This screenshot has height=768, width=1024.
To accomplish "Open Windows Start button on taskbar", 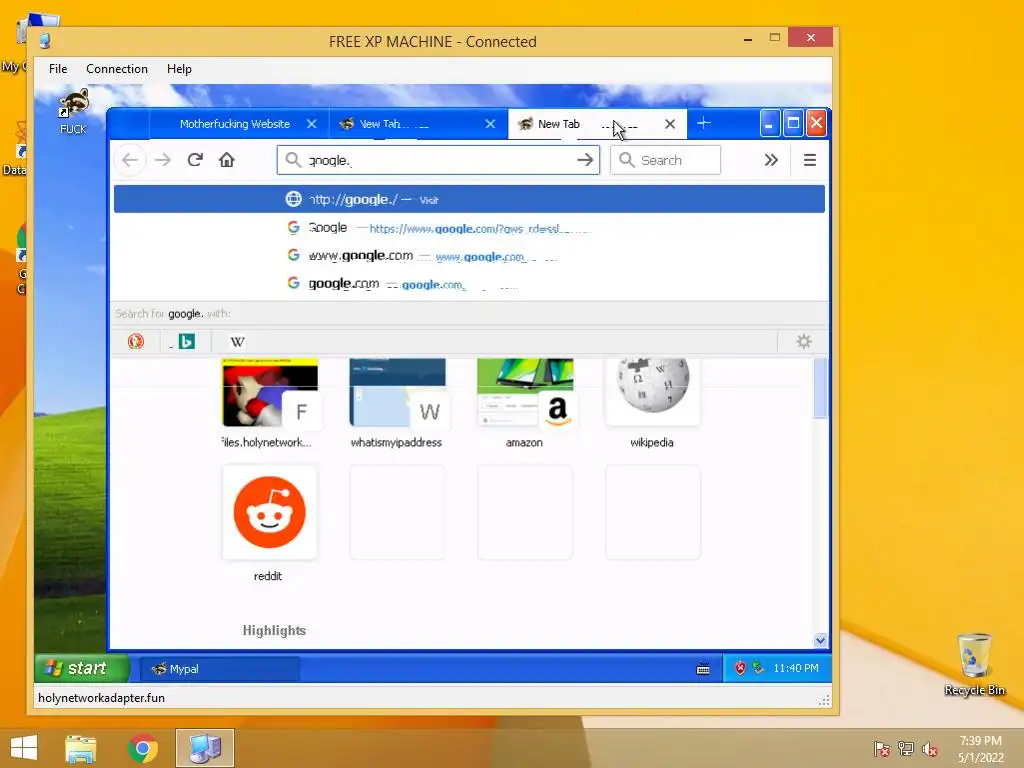I will [x=24, y=748].
